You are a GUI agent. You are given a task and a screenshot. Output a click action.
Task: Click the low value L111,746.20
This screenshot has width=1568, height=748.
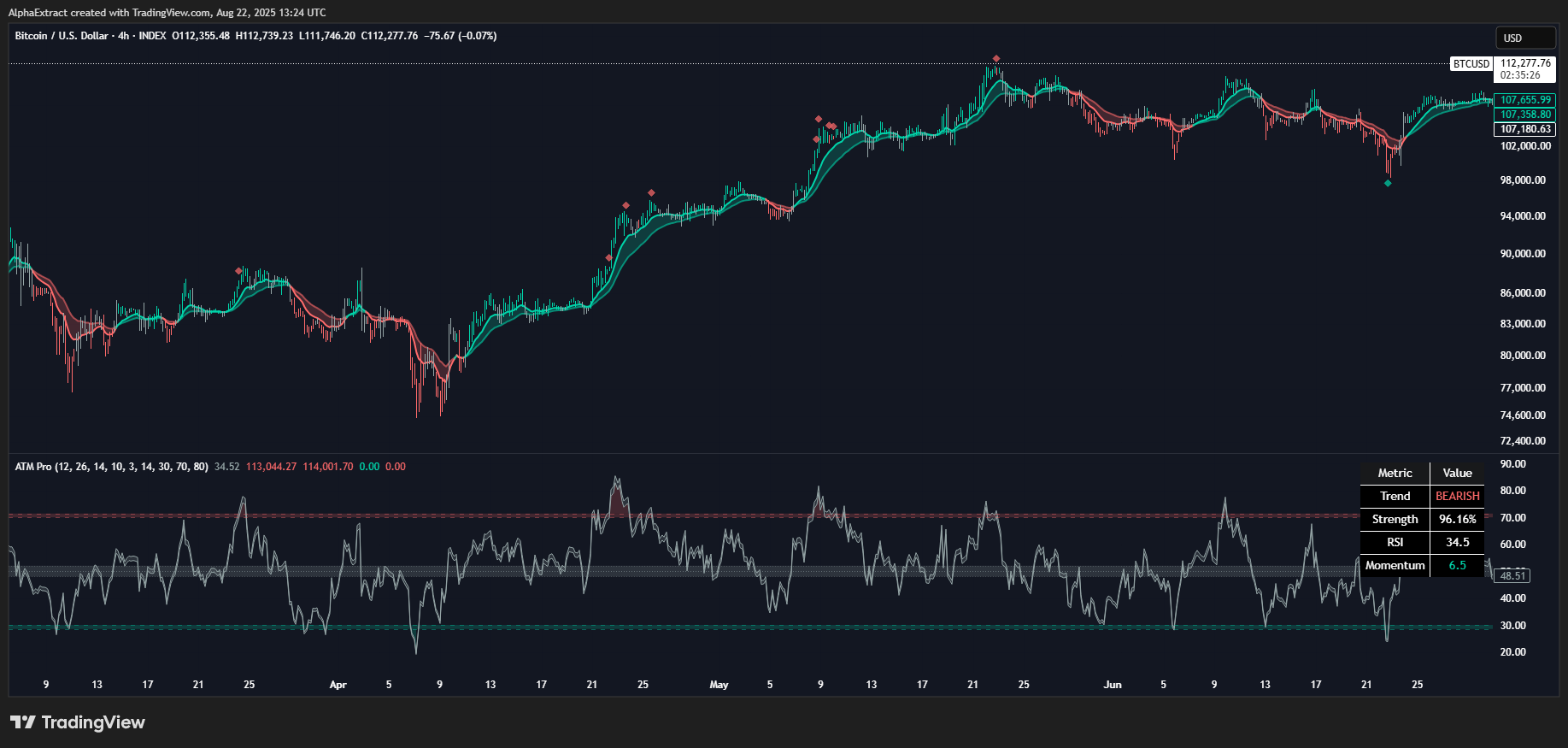(326, 36)
